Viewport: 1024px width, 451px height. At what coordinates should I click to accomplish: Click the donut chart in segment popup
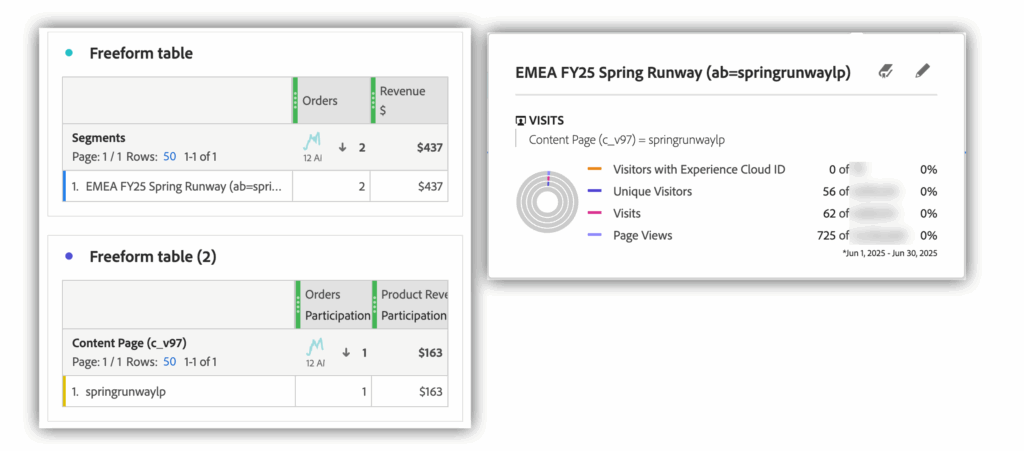coord(547,202)
